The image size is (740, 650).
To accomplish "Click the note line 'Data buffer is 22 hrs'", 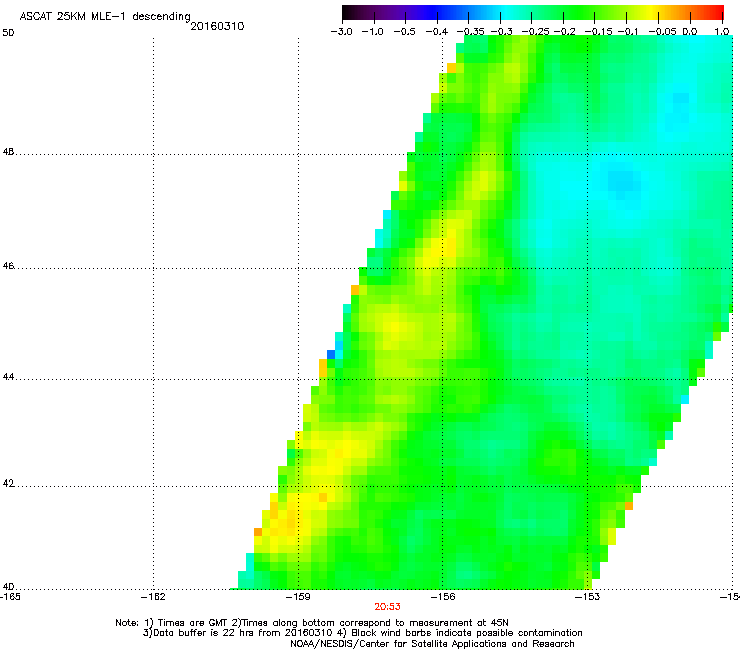I will 362,633.
